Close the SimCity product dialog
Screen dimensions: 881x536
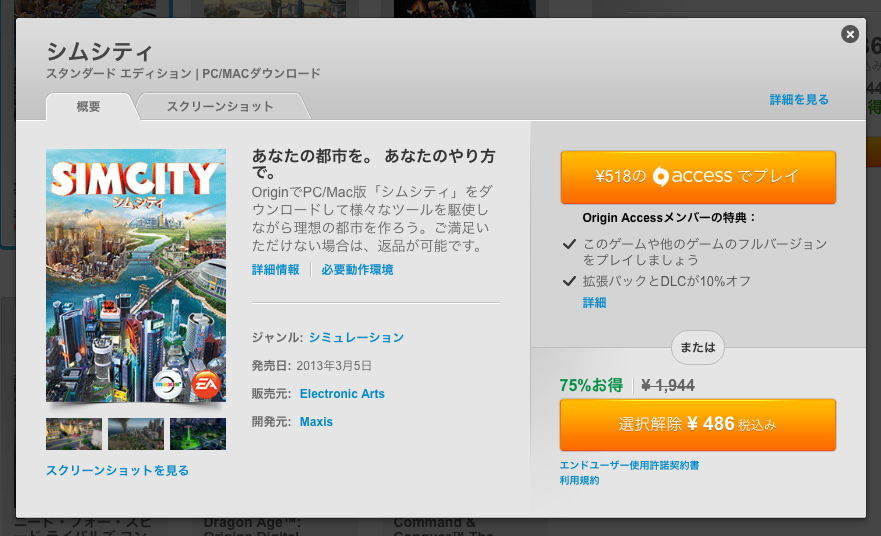point(850,34)
